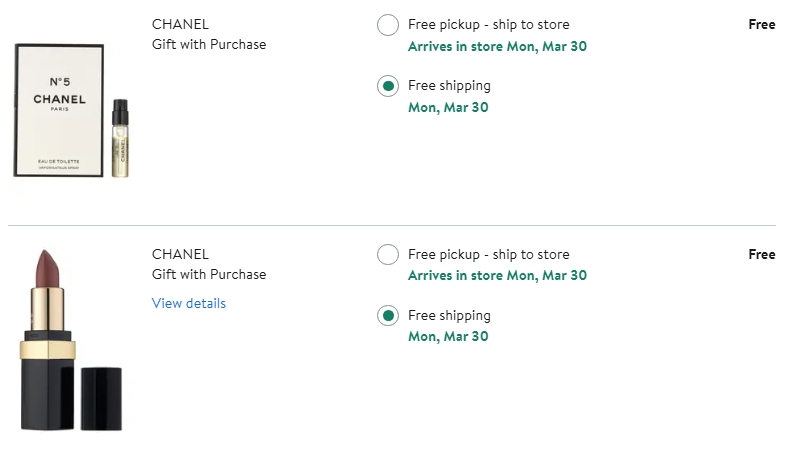Click Gift with Purchase text for perfume
The height and width of the screenshot is (452, 785).
pos(209,44)
